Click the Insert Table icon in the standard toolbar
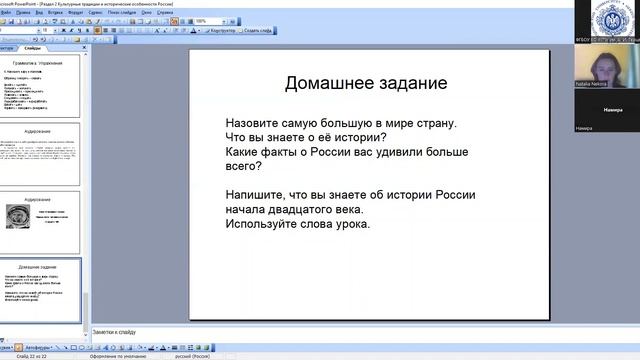Image resolution: width=640 pixels, height=360 pixels. (x=140, y=21)
